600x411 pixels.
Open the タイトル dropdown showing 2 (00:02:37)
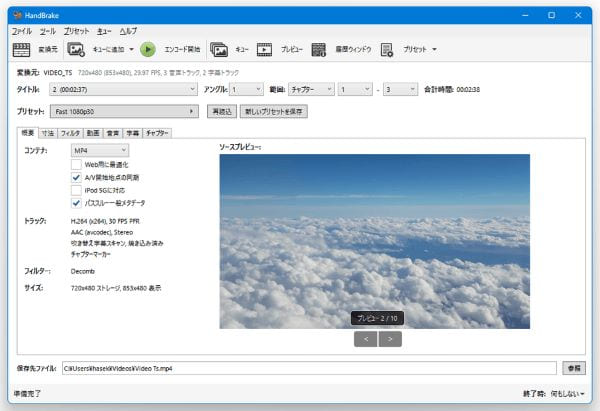(123, 90)
